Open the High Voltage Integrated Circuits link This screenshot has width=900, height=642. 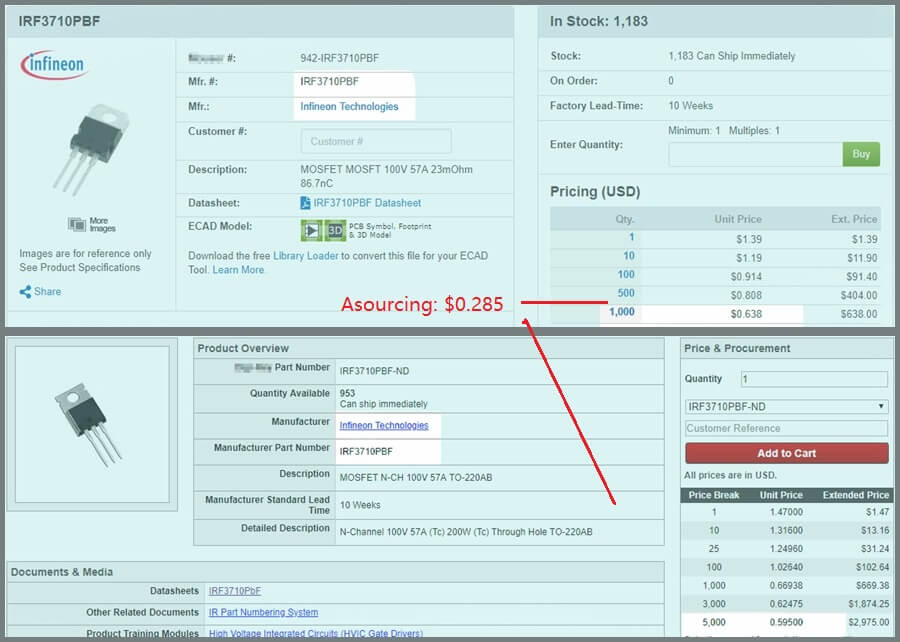click(316, 633)
